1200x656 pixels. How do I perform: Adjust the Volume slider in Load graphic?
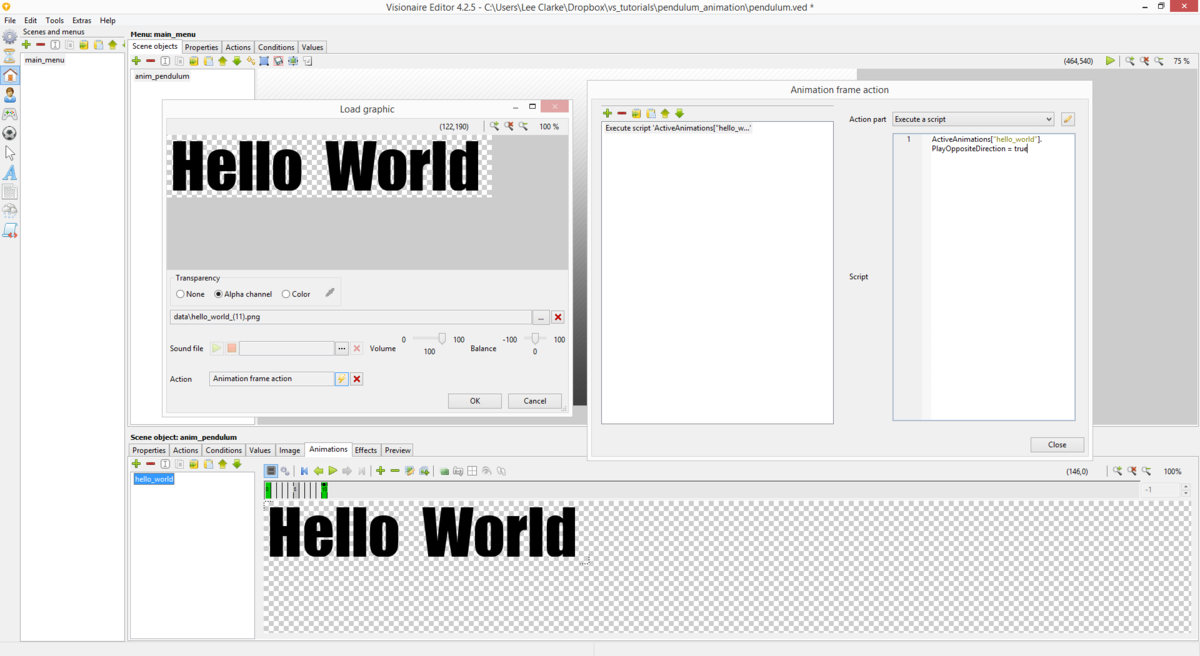[440, 339]
